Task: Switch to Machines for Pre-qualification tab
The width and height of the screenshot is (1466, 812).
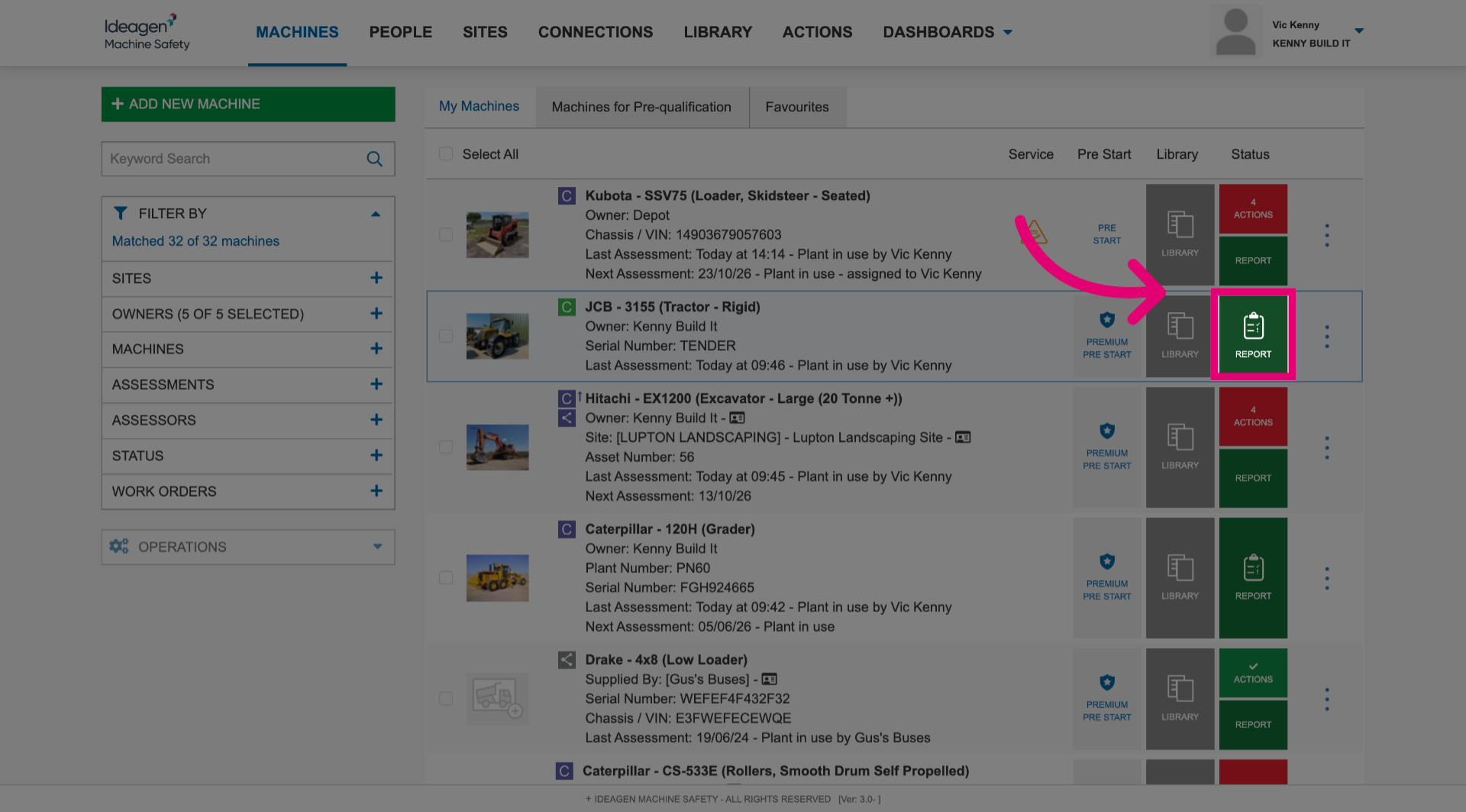Action: click(641, 107)
